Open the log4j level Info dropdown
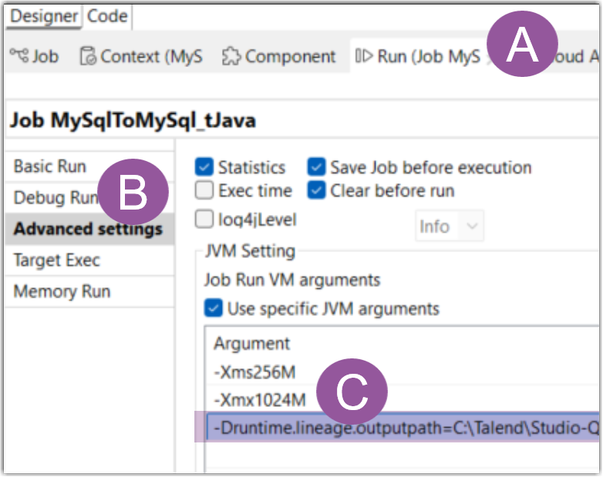Screen dimensions: 603x477 [449, 226]
